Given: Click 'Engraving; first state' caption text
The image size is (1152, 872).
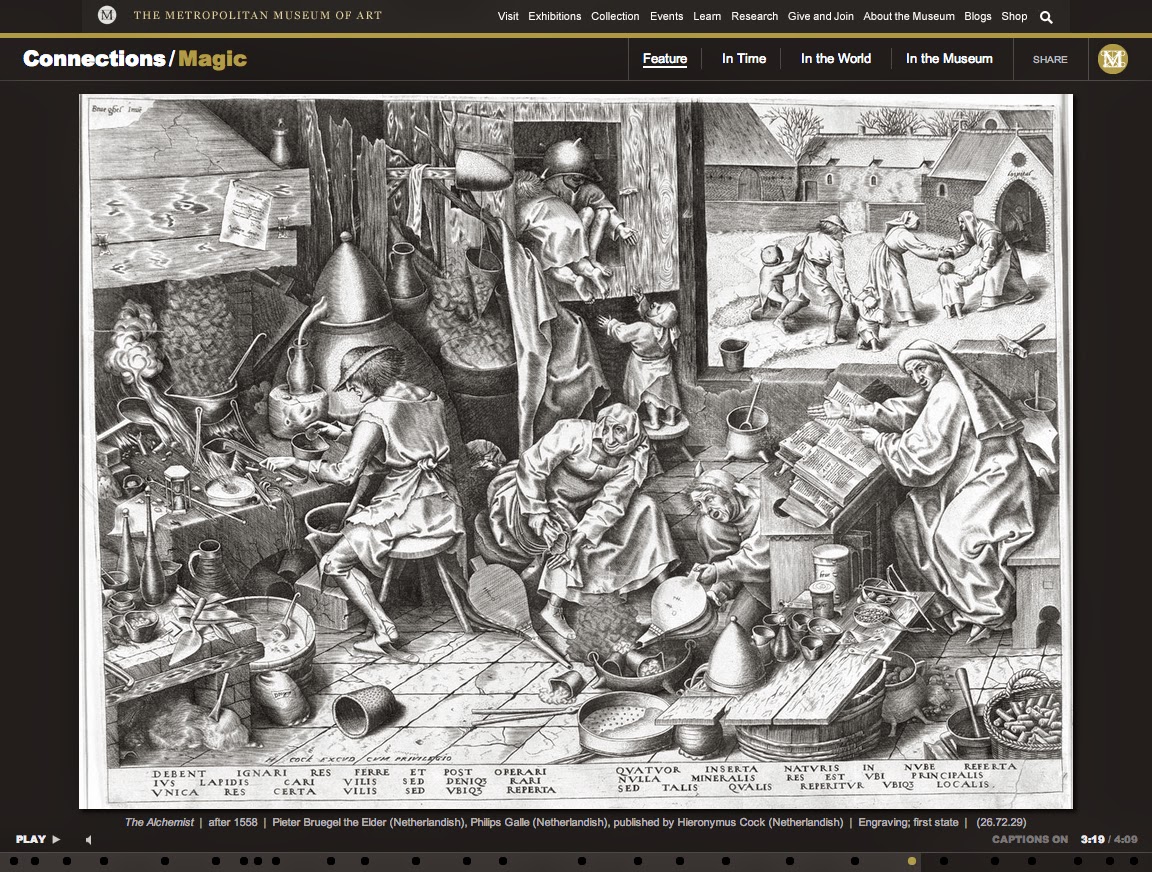Looking at the screenshot, I should pyautogui.click(x=908, y=822).
